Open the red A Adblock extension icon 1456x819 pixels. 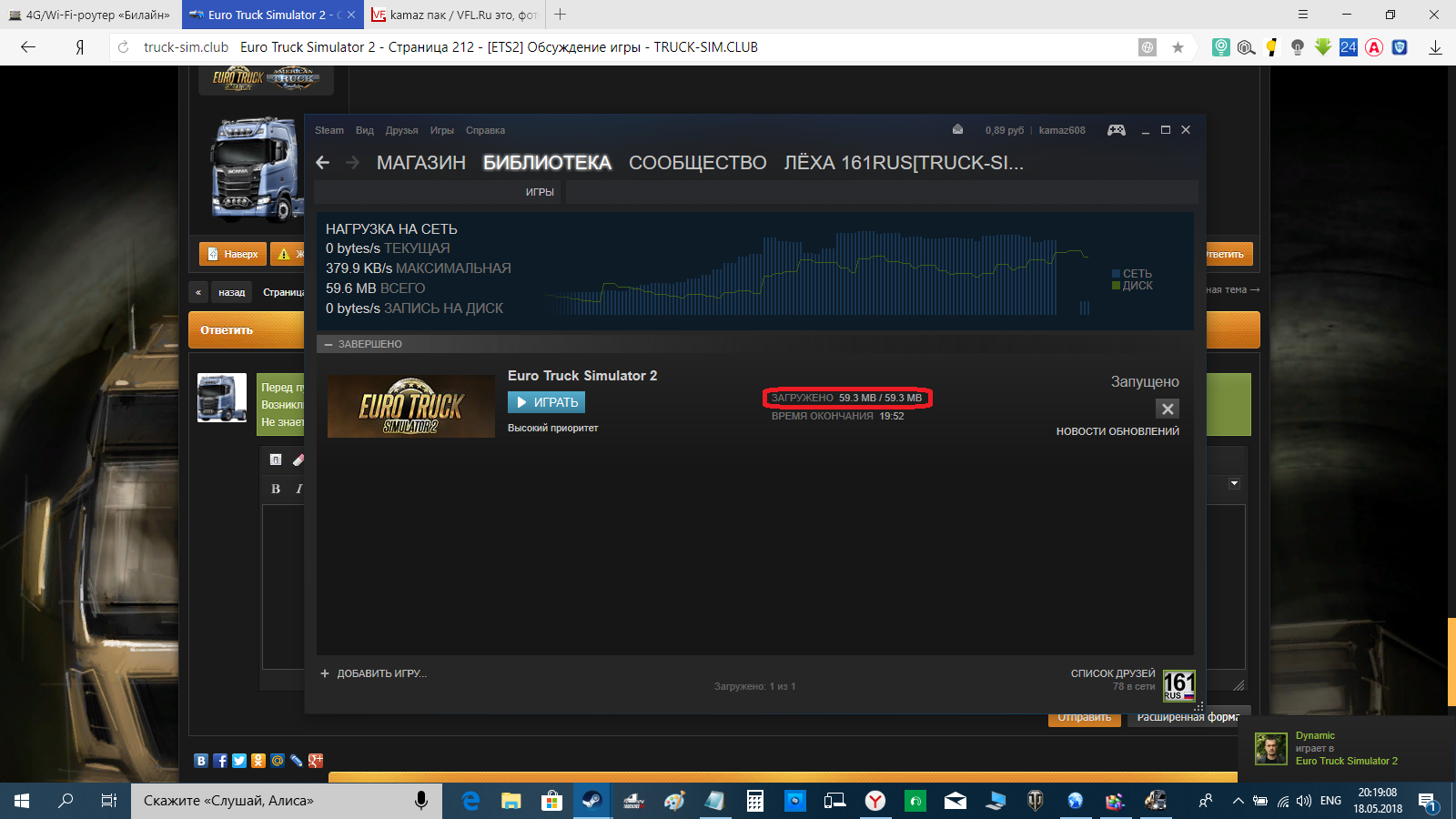point(1374,47)
